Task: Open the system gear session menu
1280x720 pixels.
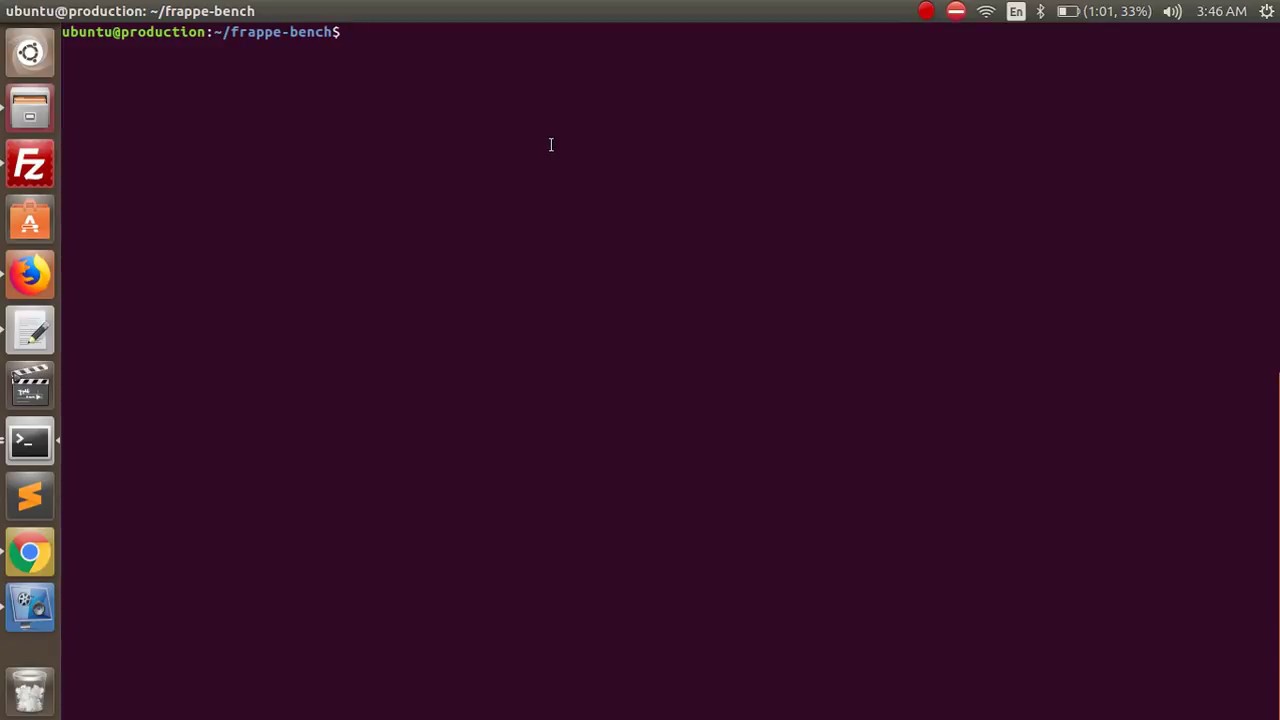Action: (x=1266, y=11)
